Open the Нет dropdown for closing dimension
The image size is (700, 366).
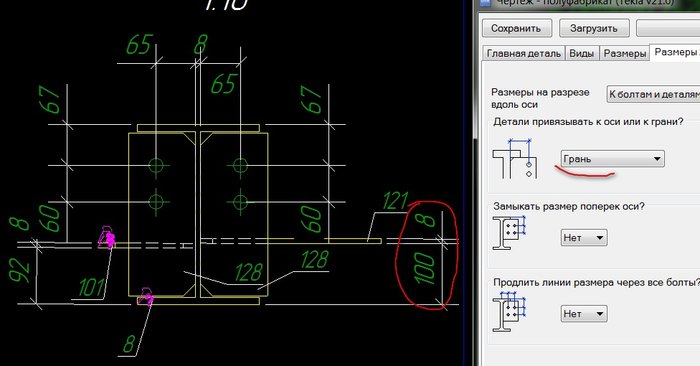click(x=584, y=237)
